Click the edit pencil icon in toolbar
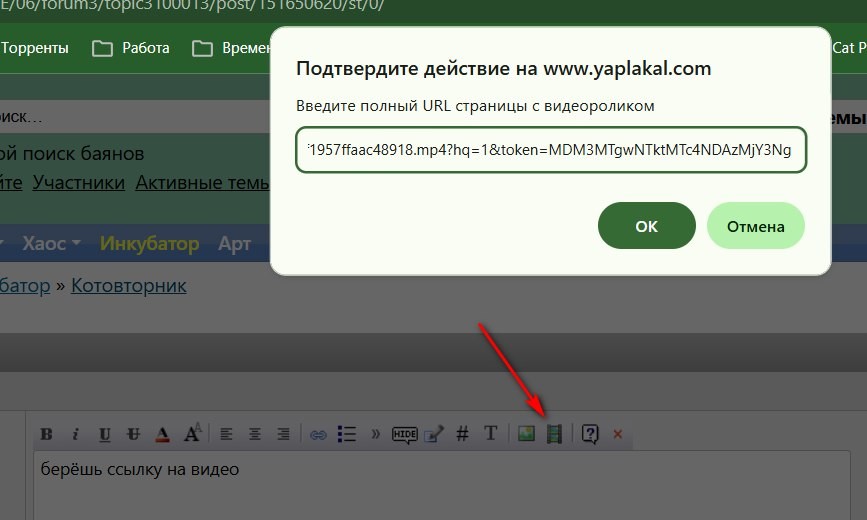The image size is (867, 520). click(x=434, y=434)
